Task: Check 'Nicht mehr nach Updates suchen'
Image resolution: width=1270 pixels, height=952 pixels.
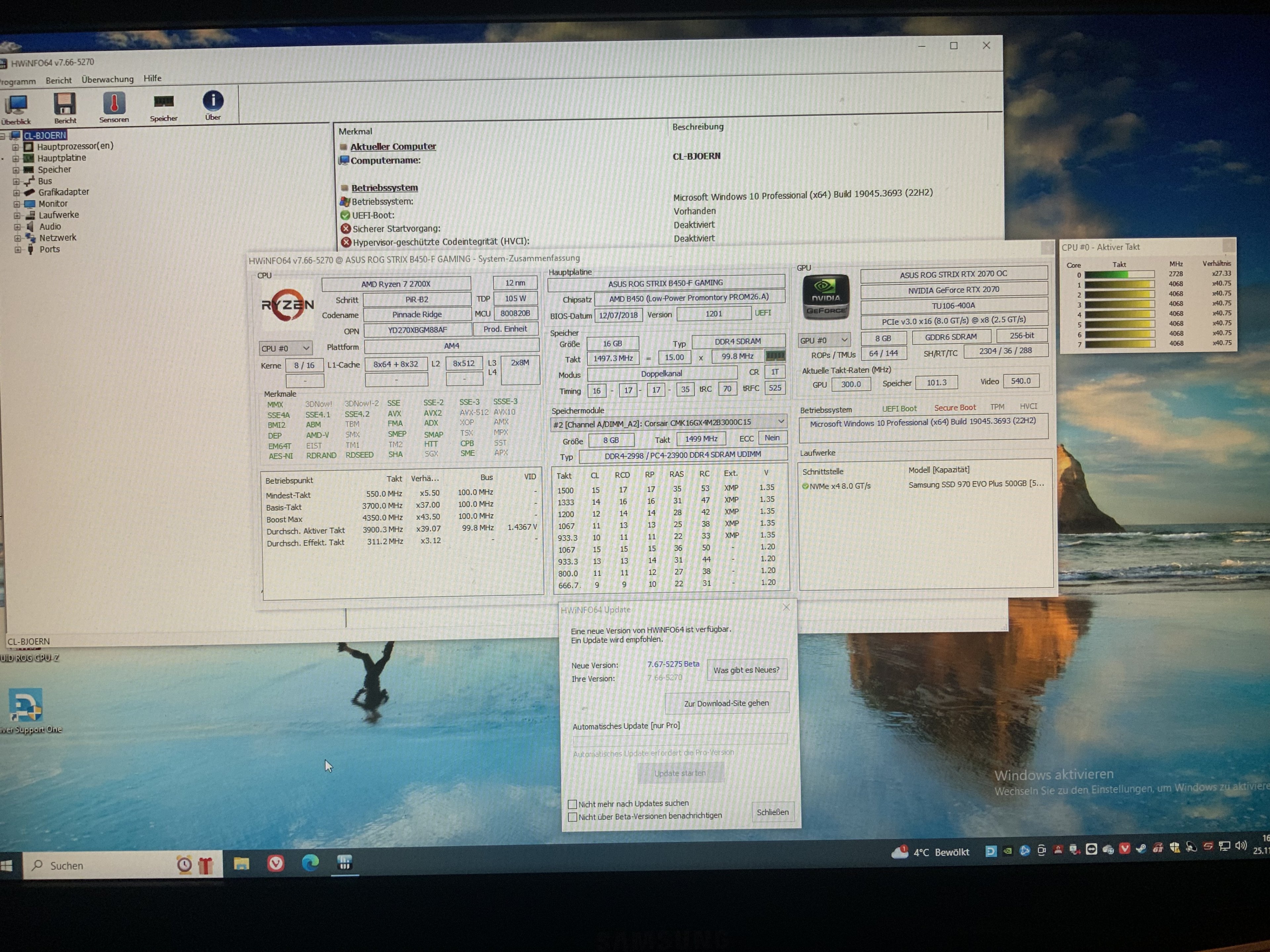Action: click(572, 804)
